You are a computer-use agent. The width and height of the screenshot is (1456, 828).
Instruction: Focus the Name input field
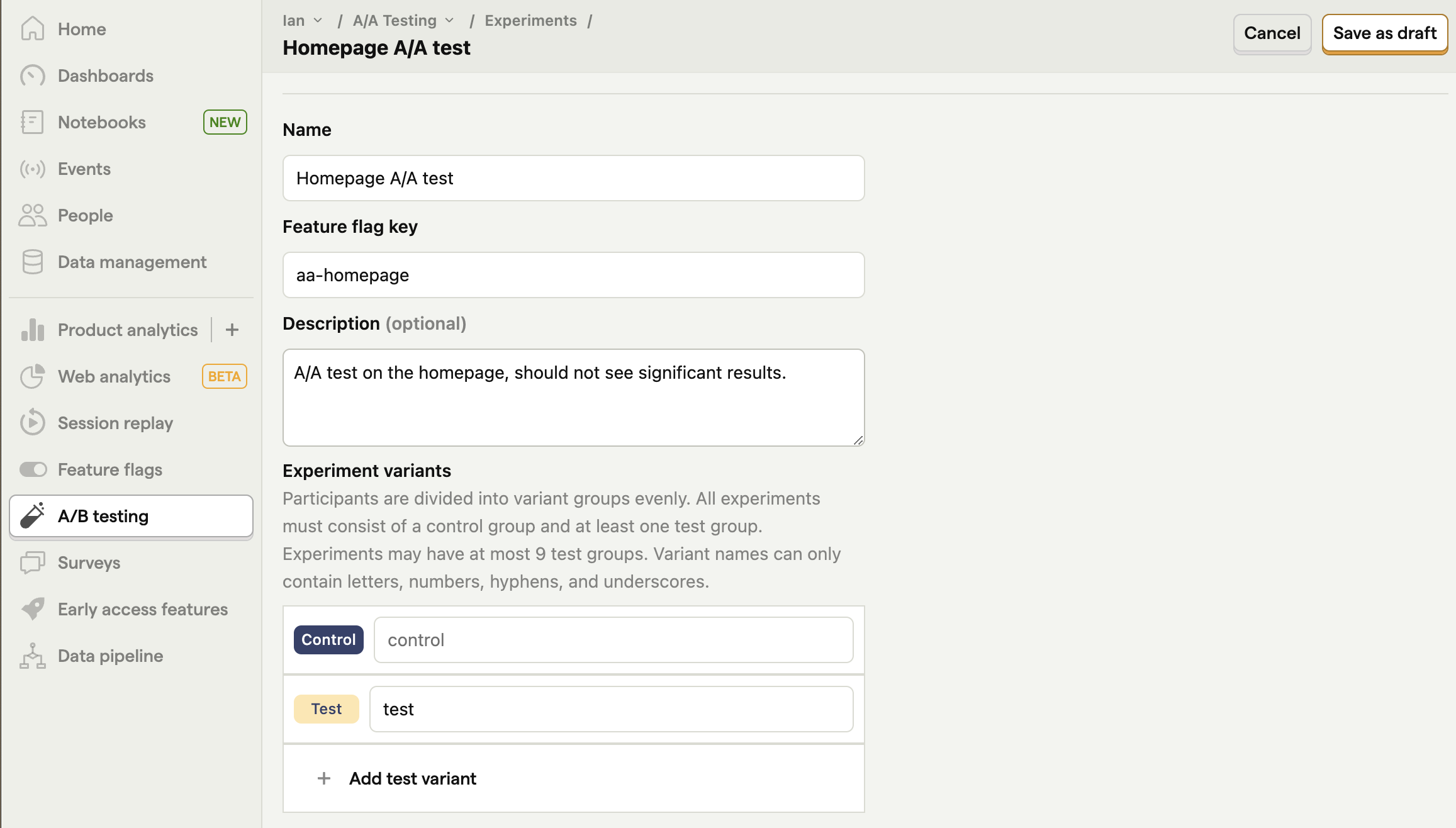coord(574,178)
